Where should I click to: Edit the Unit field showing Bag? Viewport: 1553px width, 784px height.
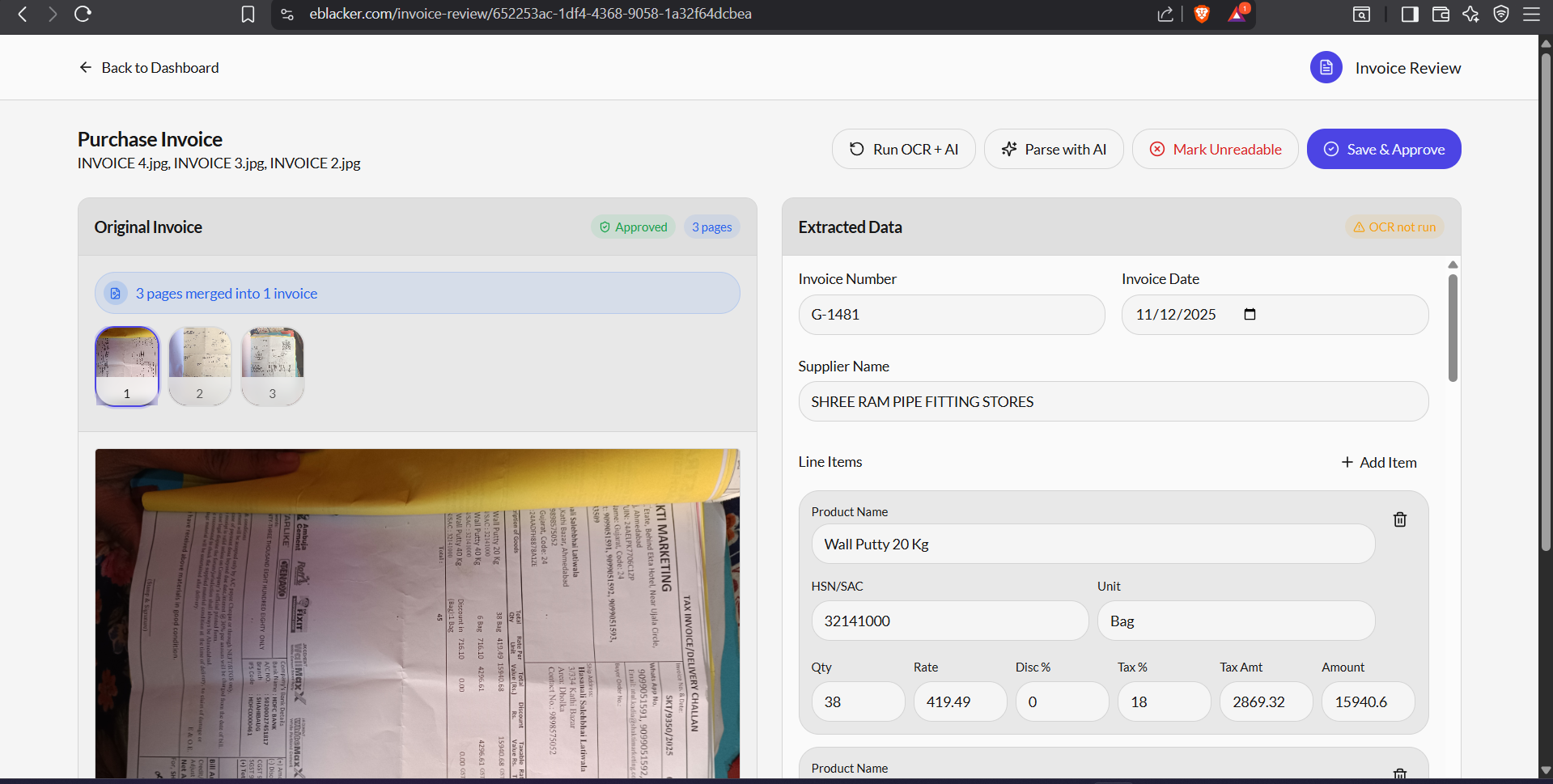(x=1237, y=621)
